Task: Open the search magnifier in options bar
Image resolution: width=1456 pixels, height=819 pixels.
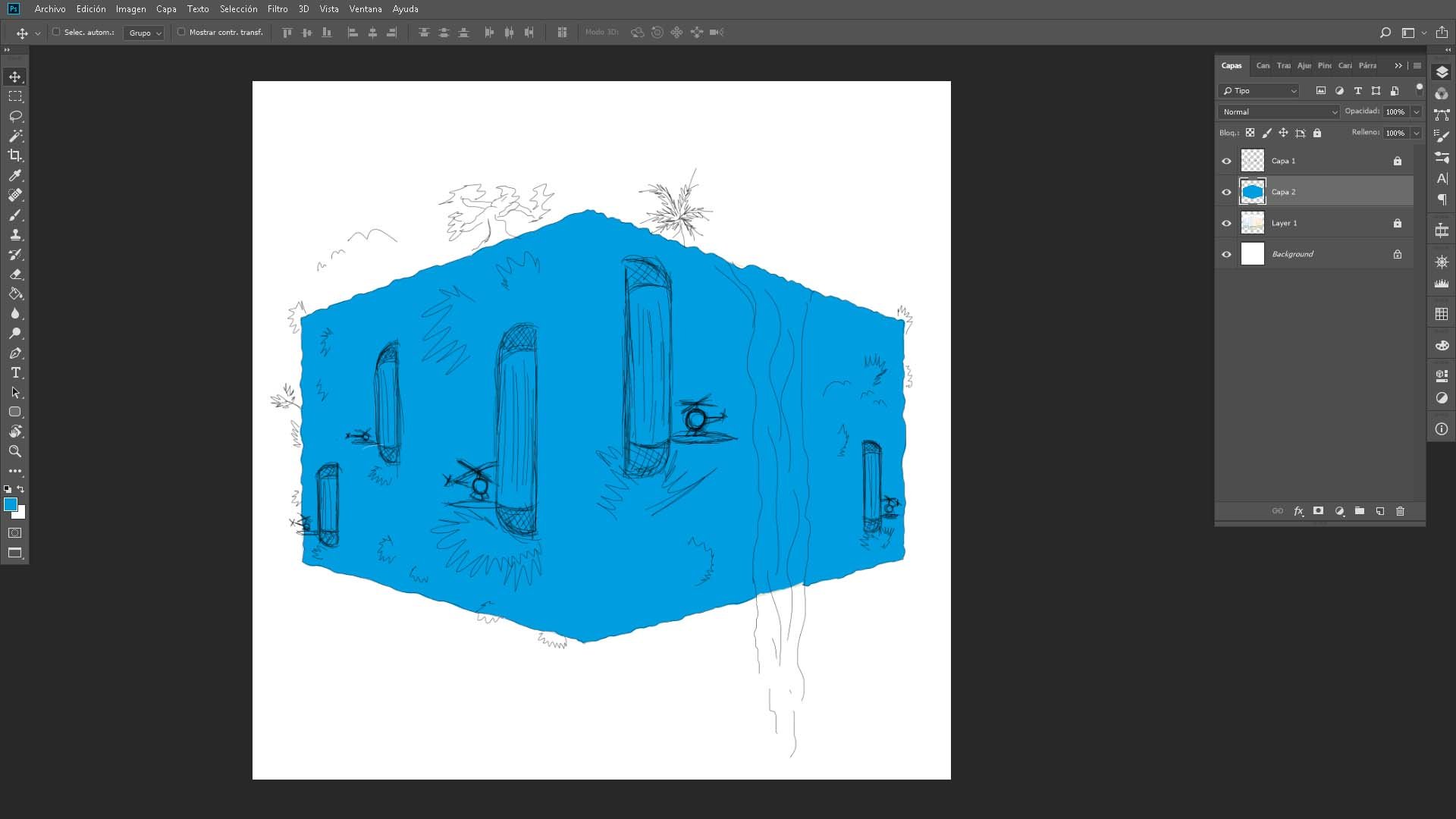Action: point(1385,33)
